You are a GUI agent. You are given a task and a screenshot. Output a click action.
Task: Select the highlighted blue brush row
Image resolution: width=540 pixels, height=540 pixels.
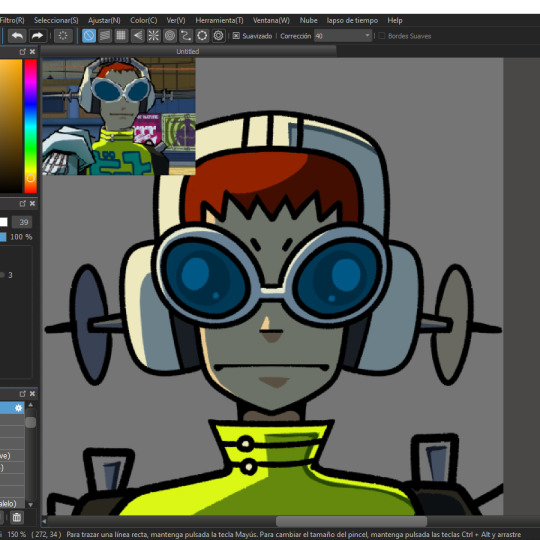click(x=12, y=408)
